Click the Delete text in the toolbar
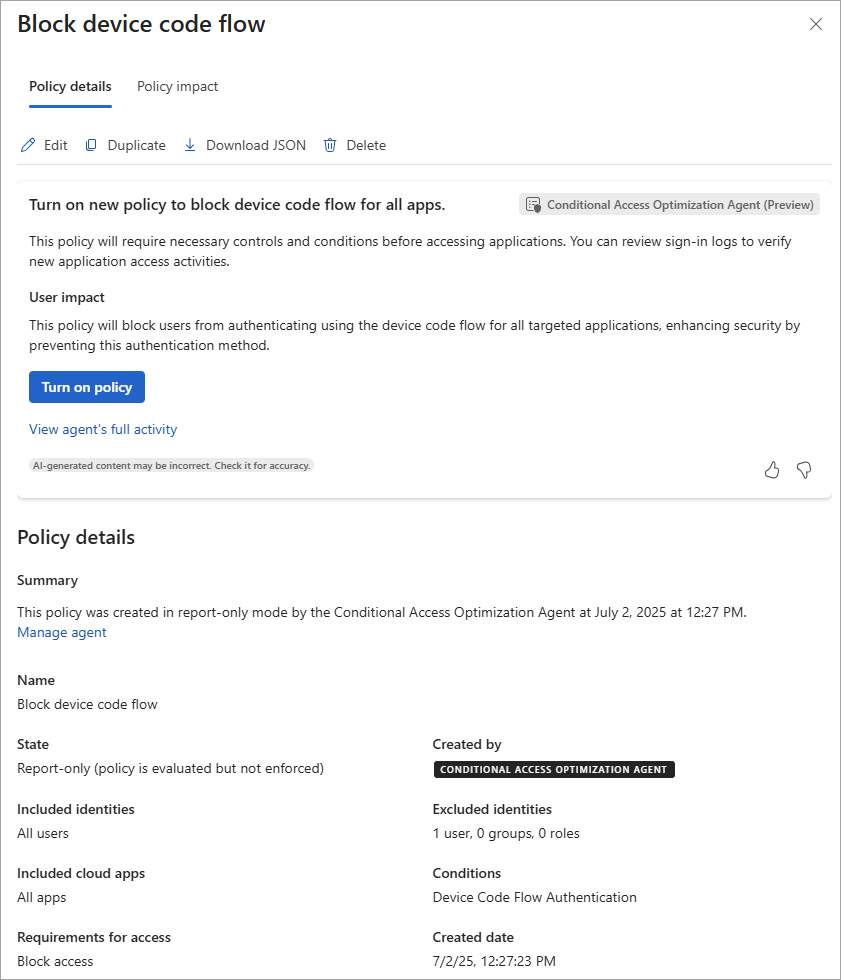Image resolution: width=841 pixels, height=980 pixels. (366, 146)
